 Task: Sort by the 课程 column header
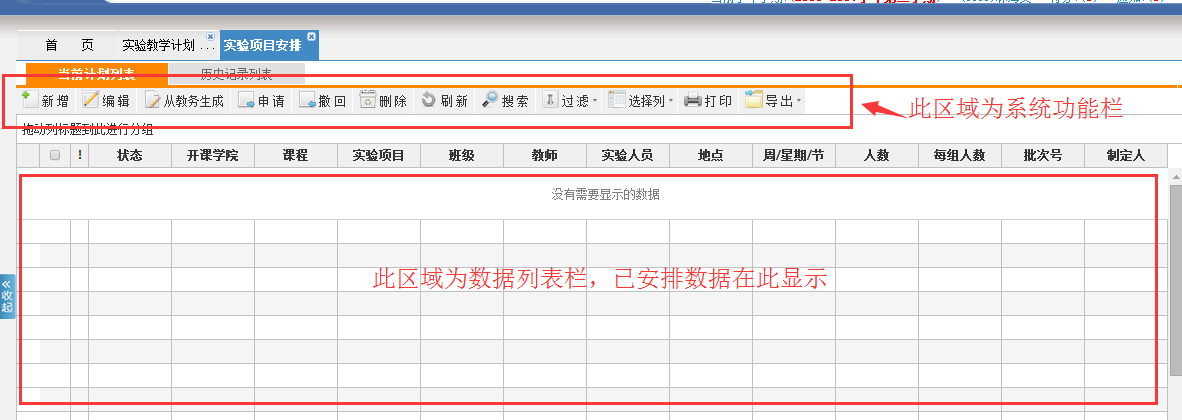coord(295,155)
